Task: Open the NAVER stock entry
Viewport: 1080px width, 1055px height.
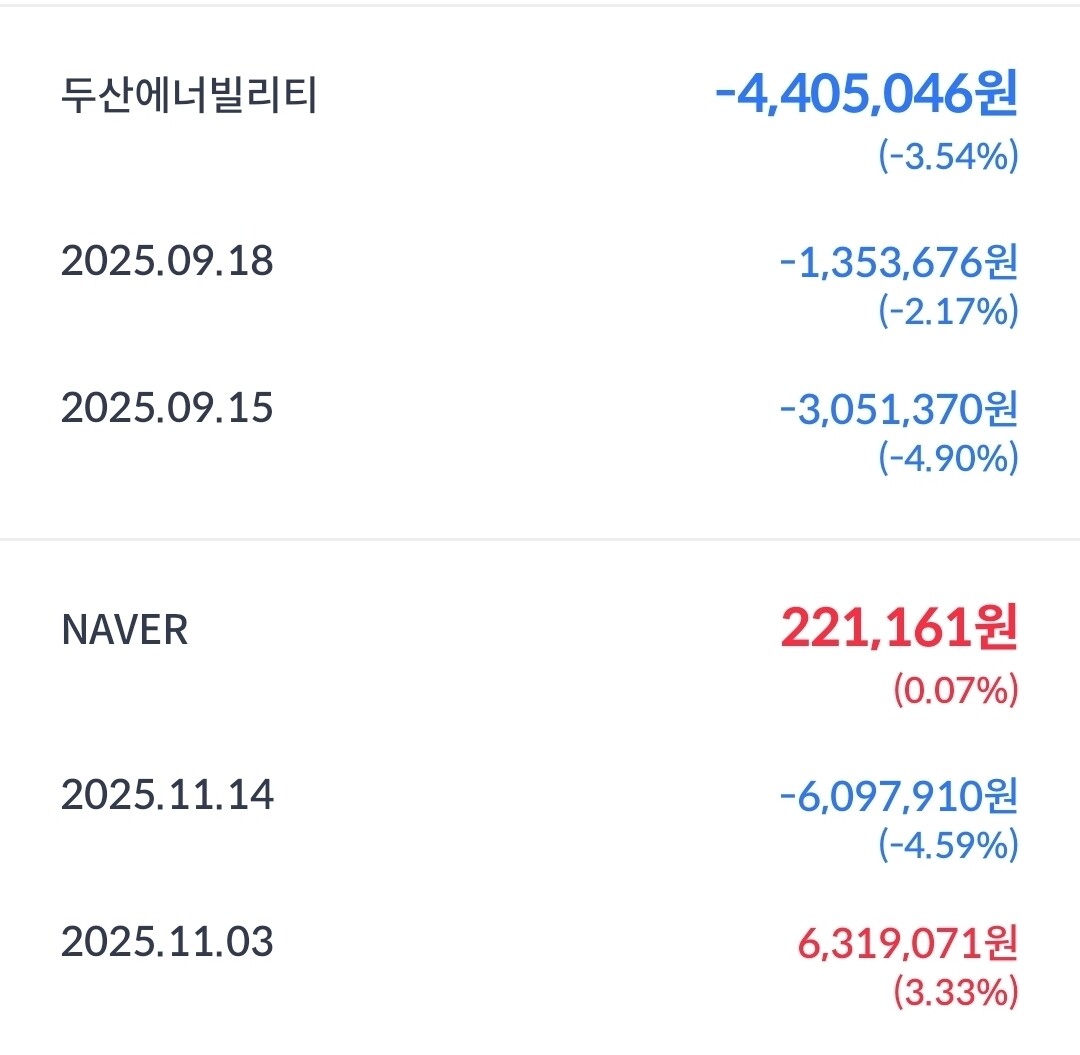Action: click(125, 630)
